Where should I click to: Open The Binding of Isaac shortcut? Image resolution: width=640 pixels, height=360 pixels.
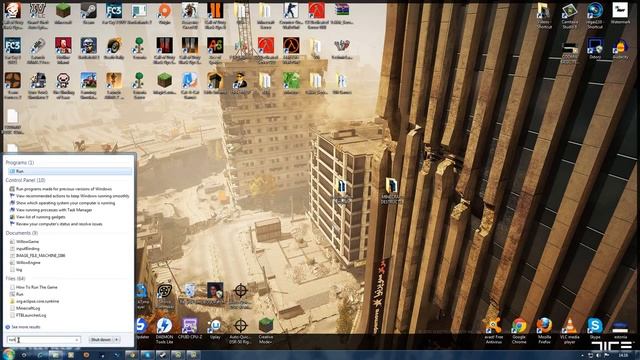pyautogui.click(x=63, y=85)
